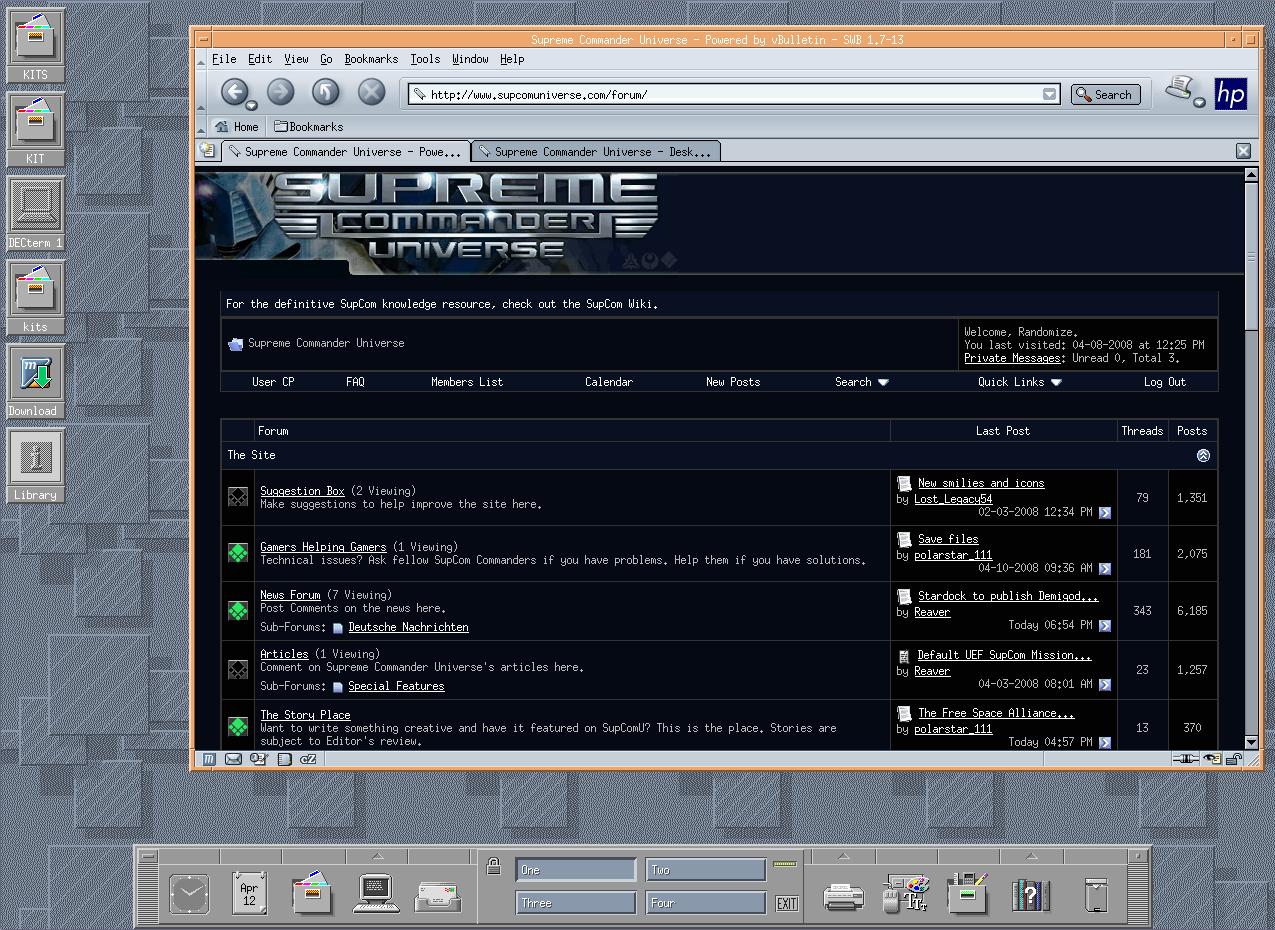Open the Tools menu
This screenshot has height=930, width=1275.
click(x=425, y=59)
